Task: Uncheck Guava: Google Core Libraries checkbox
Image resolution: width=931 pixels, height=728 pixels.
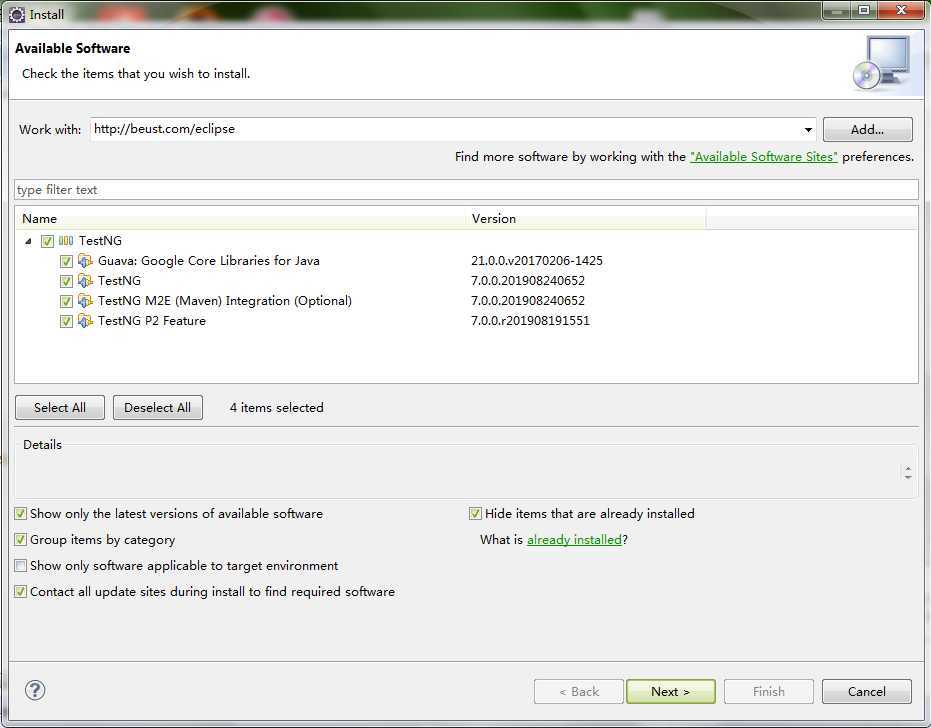Action: tap(66, 261)
